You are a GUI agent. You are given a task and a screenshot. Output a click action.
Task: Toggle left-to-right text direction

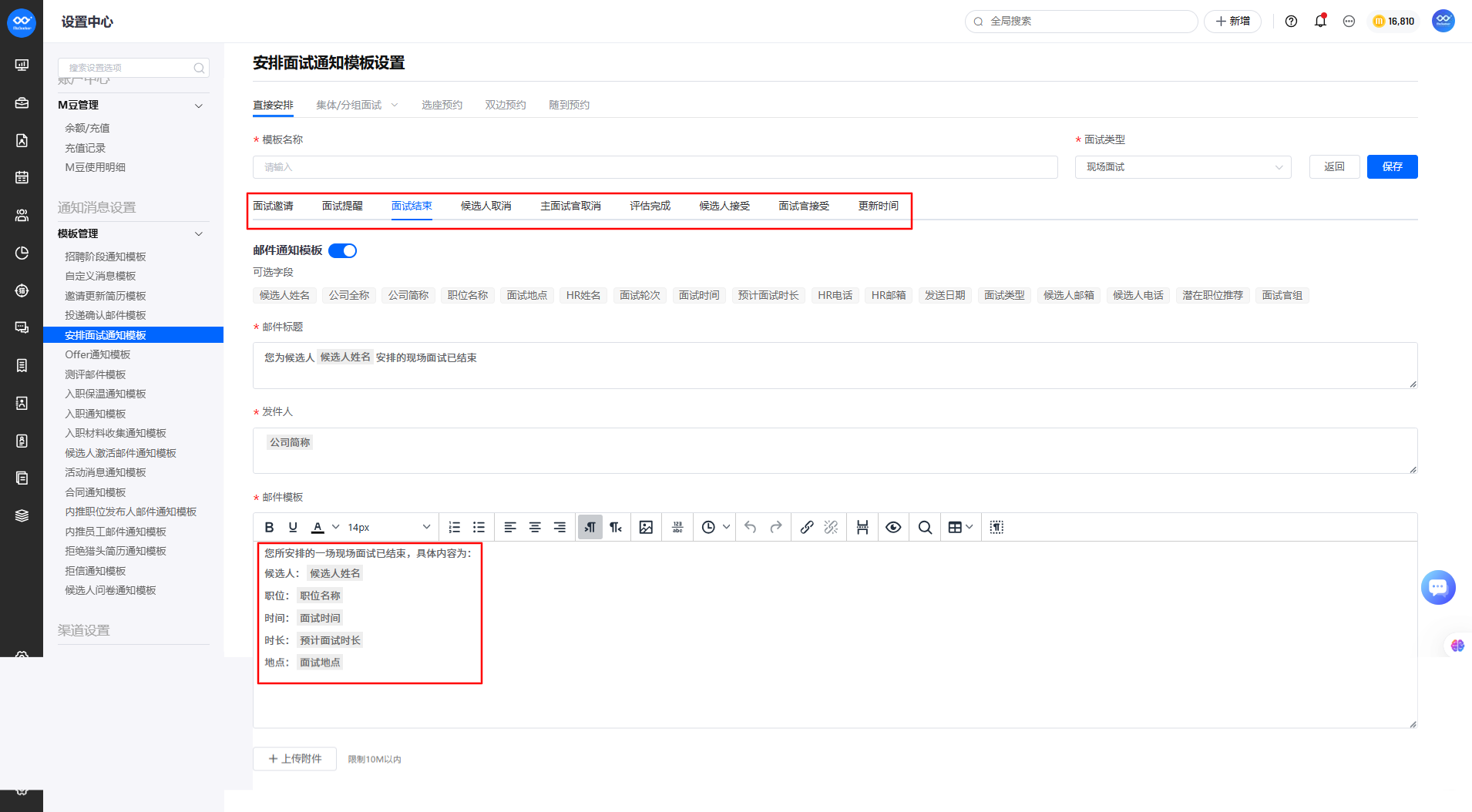590,528
